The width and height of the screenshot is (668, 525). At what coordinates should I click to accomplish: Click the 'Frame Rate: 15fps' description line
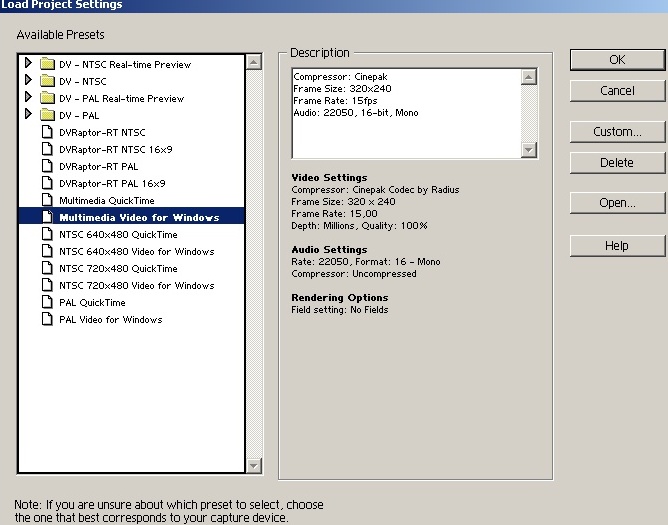(335, 101)
